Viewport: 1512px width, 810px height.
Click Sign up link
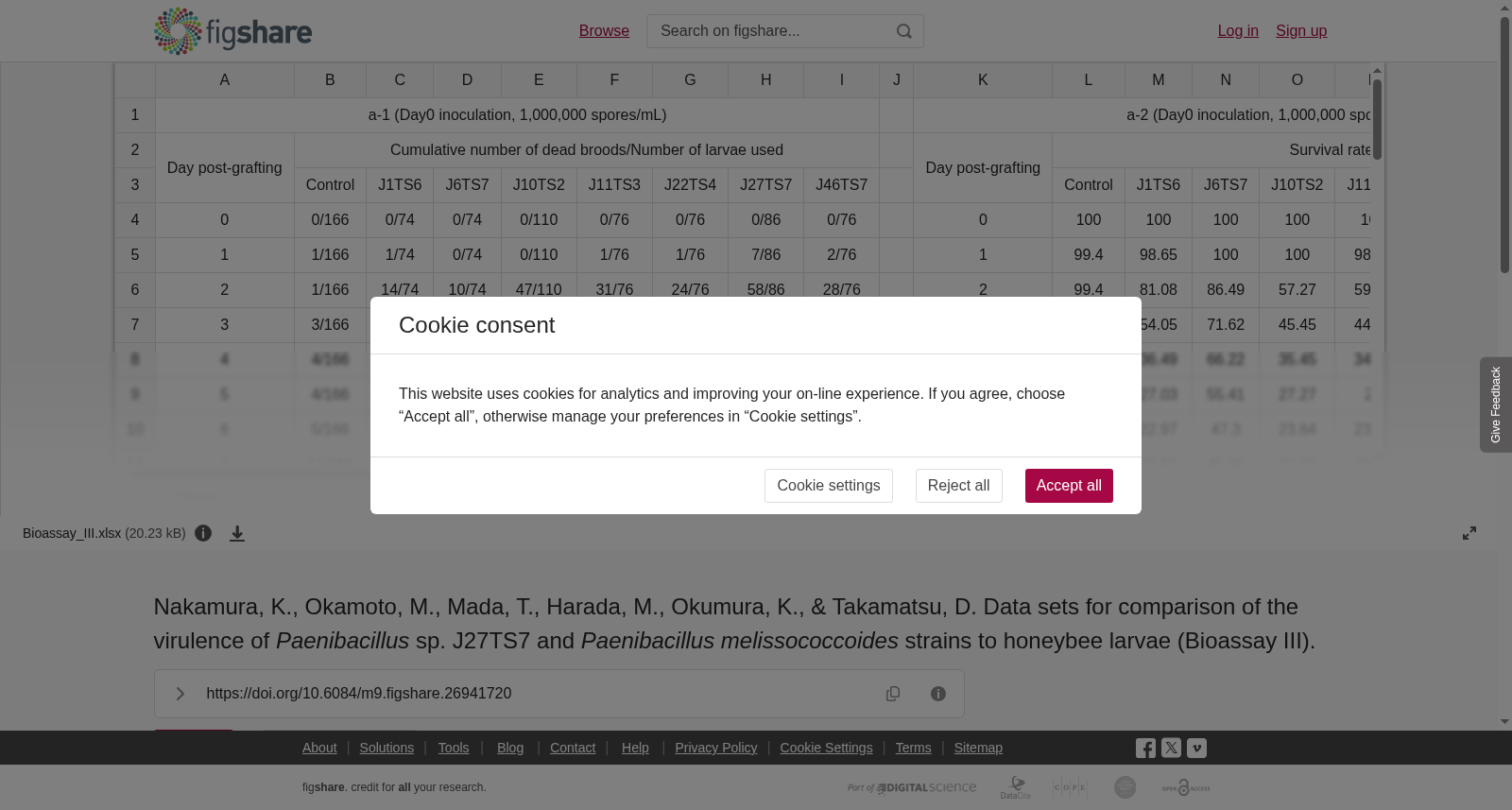click(1301, 31)
